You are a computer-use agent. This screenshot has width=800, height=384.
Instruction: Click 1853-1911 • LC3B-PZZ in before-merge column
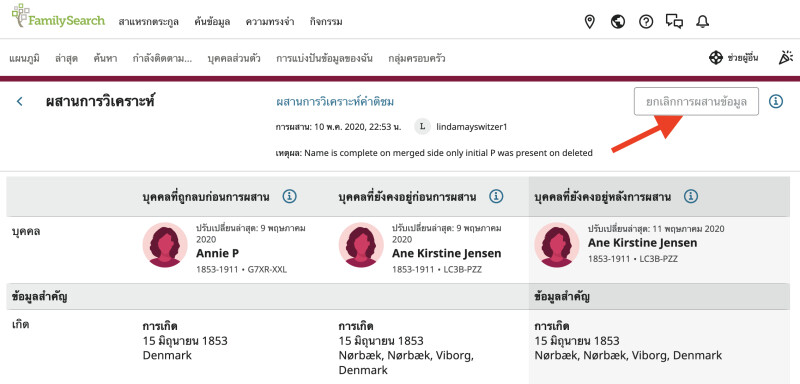click(x=437, y=270)
